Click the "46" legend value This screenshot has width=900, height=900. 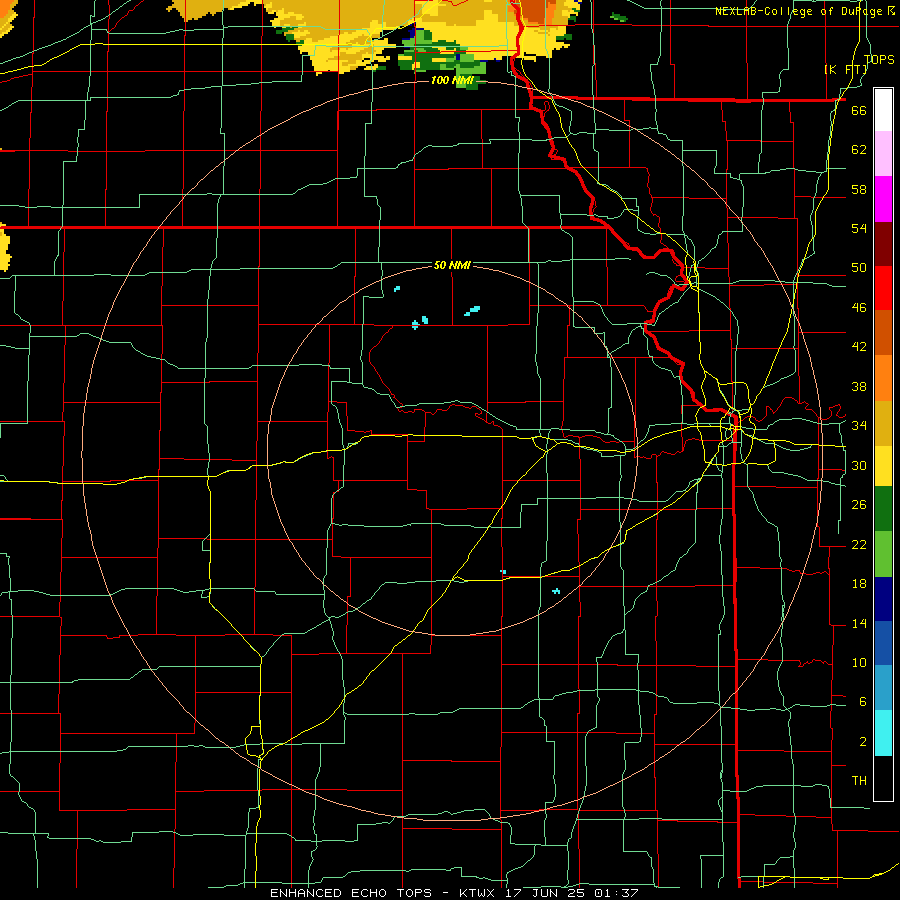859,307
